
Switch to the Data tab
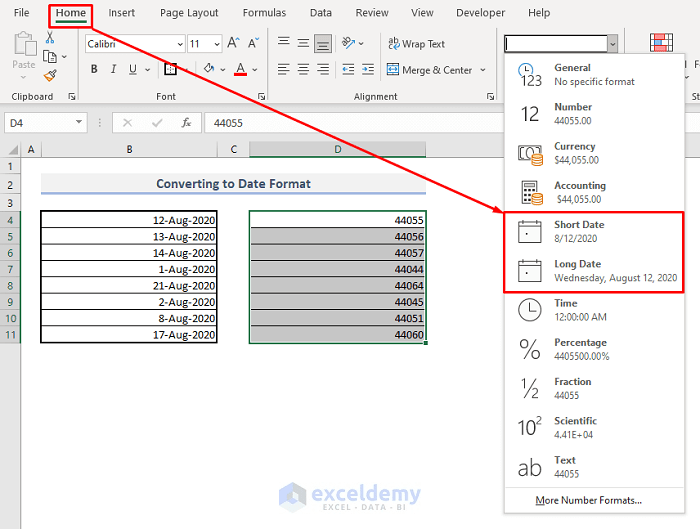(321, 12)
